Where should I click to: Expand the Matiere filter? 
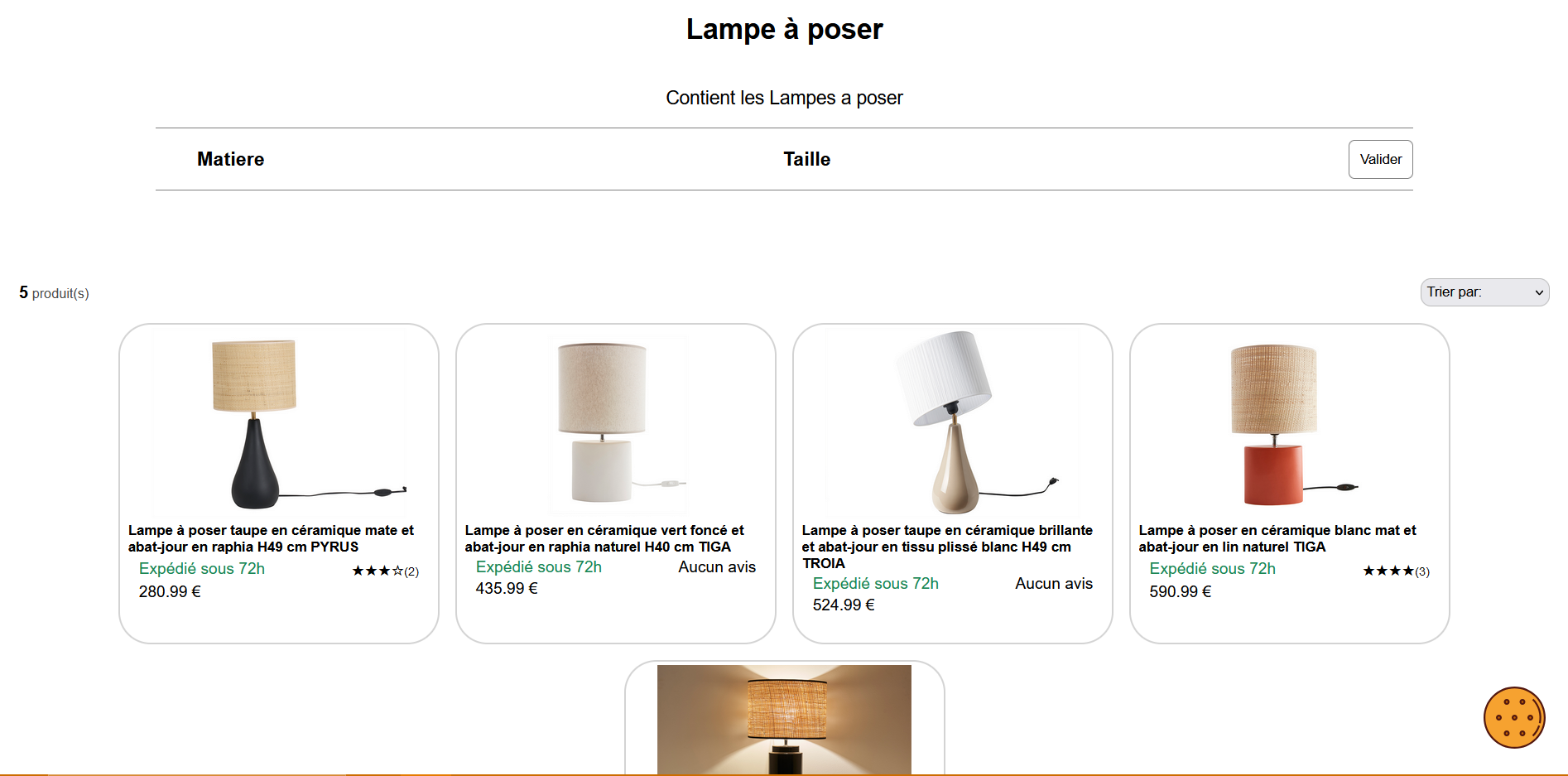click(230, 159)
